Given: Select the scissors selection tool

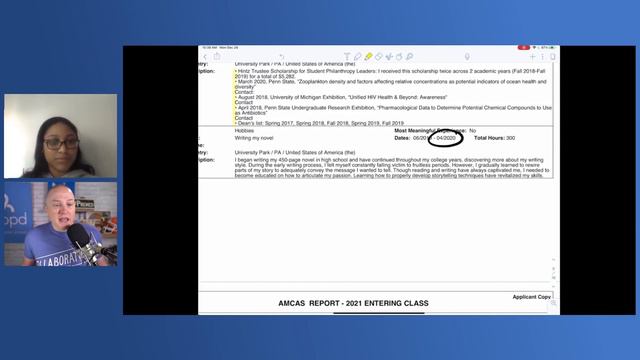Looking at the screenshot, I should (x=389, y=57).
